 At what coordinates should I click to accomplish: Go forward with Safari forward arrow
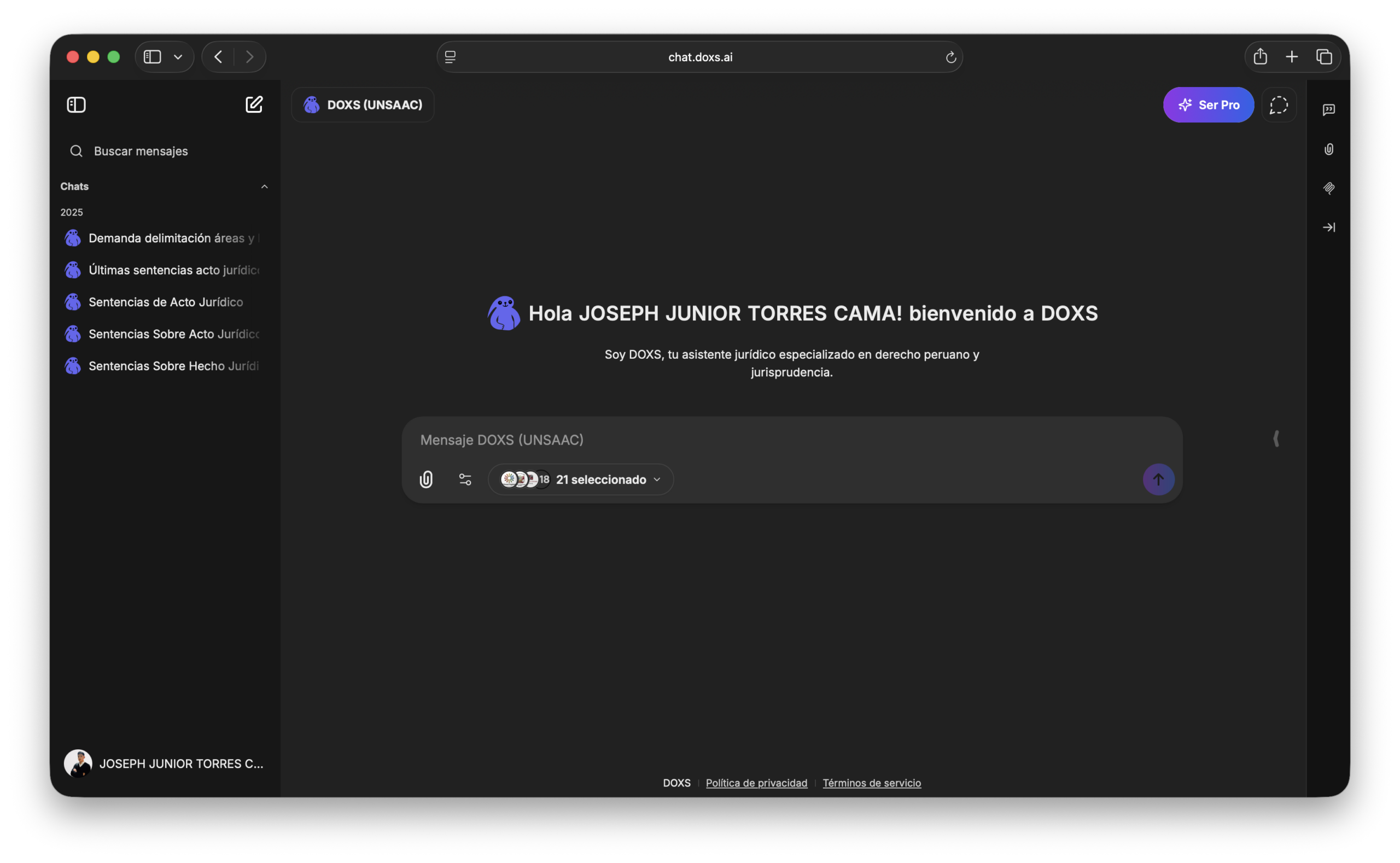[249, 56]
